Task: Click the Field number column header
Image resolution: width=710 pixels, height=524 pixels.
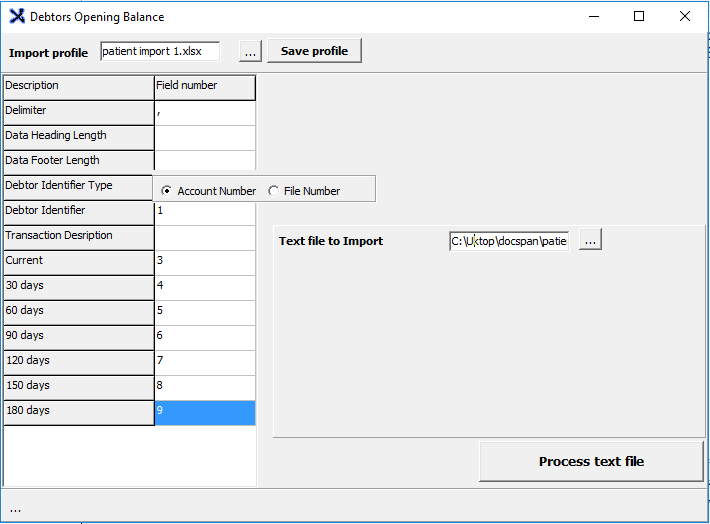Action: click(205, 86)
